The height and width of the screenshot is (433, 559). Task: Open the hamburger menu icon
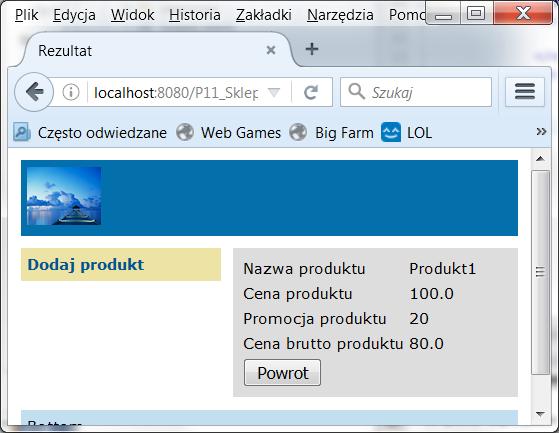[x=525, y=92]
